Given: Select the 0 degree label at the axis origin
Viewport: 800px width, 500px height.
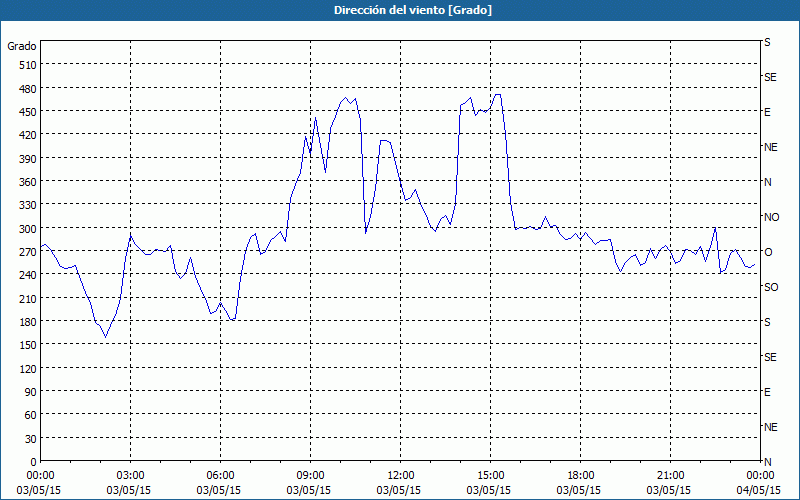Looking at the screenshot, I should click(x=34, y=462).
